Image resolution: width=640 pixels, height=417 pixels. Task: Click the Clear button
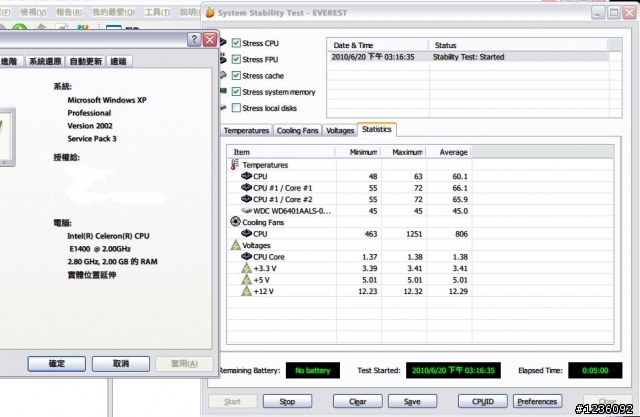point(358,401)
